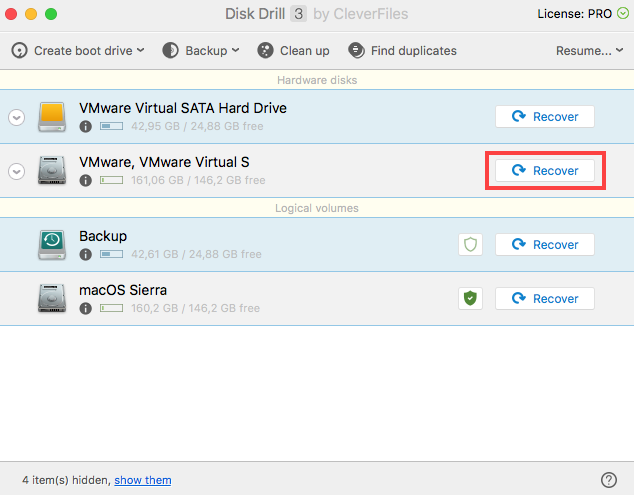Click the Logical volumes section header
The width and height of the screenshot is (634, 495).
tap(317, 208)
